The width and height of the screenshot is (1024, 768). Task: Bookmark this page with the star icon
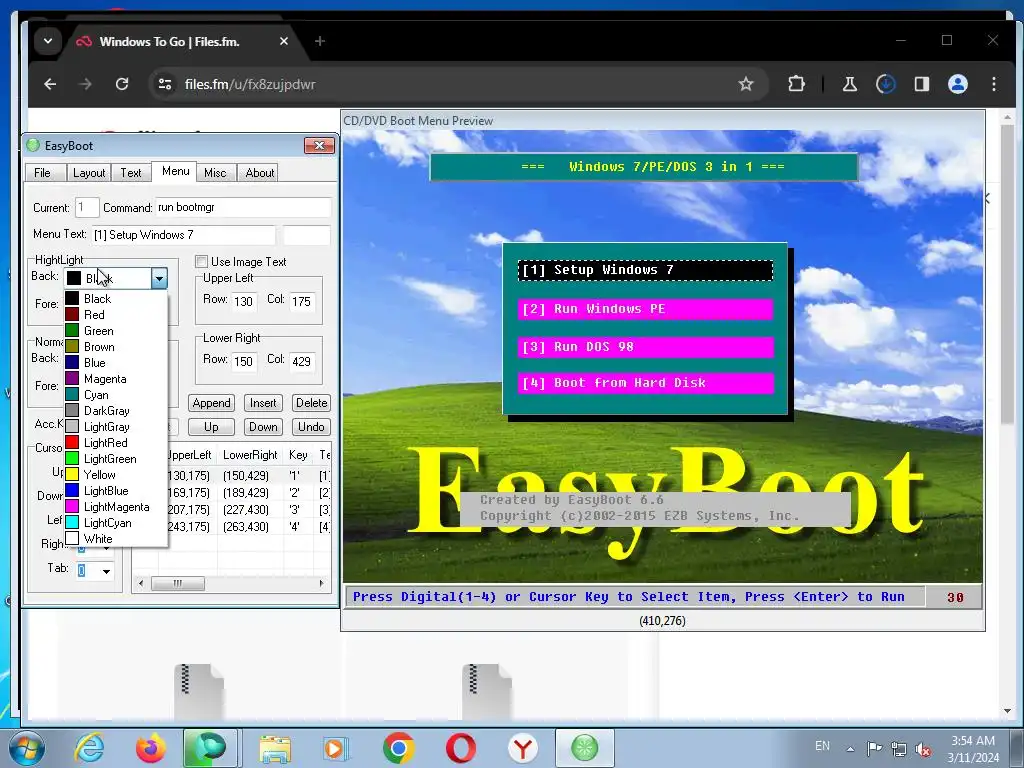click(x=746, y=84)
